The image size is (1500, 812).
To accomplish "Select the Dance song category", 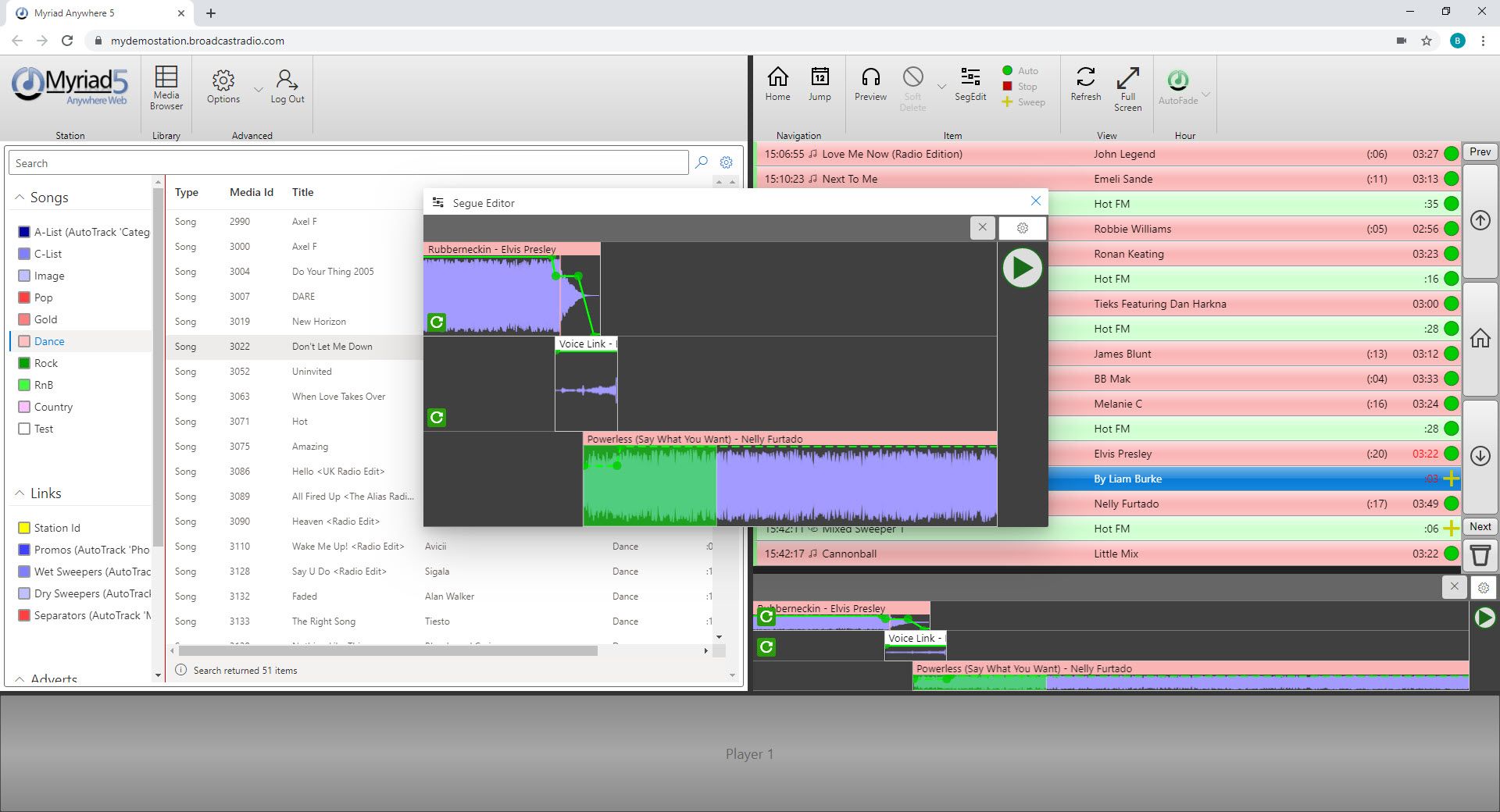I will click(49, 341).
